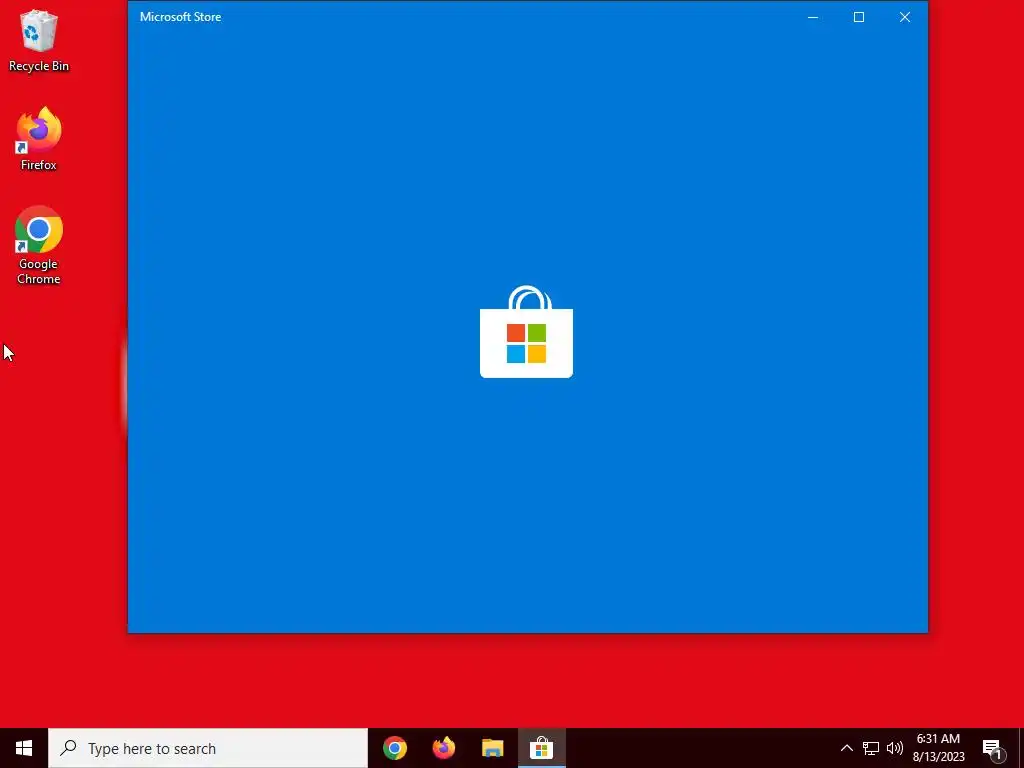The image size is (1024, 768).
Task: Maximize the Microsoft Store window
Action: pos(859,17)
